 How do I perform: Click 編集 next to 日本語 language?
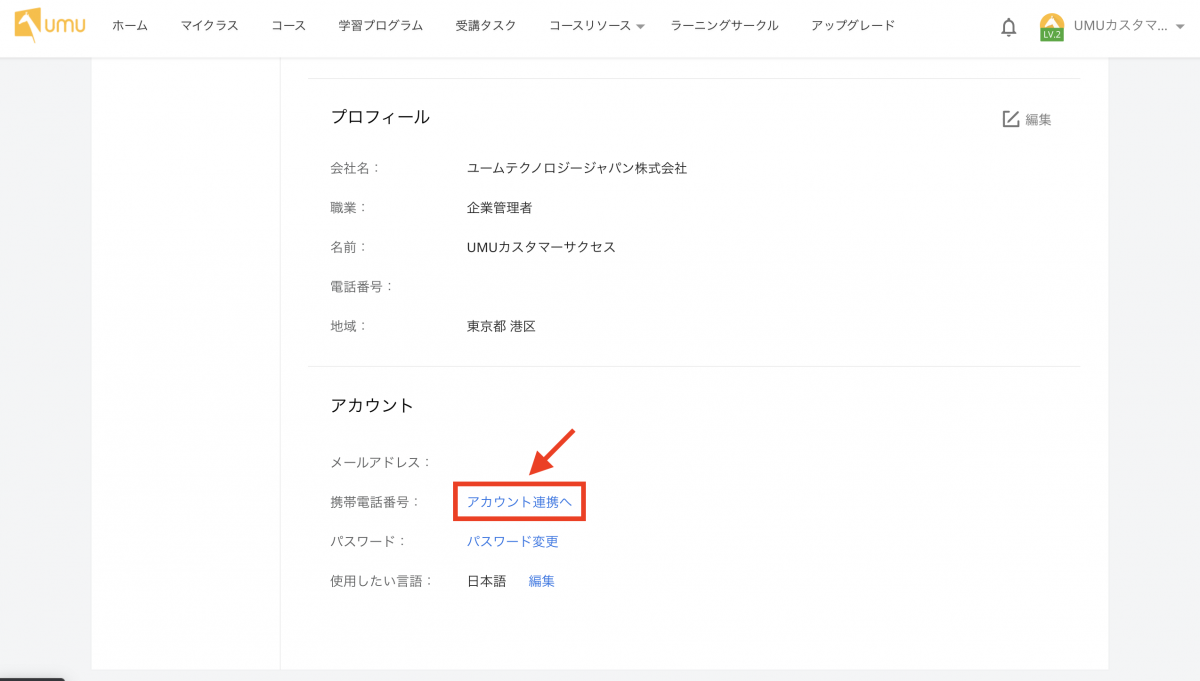[x=541, y=581]
